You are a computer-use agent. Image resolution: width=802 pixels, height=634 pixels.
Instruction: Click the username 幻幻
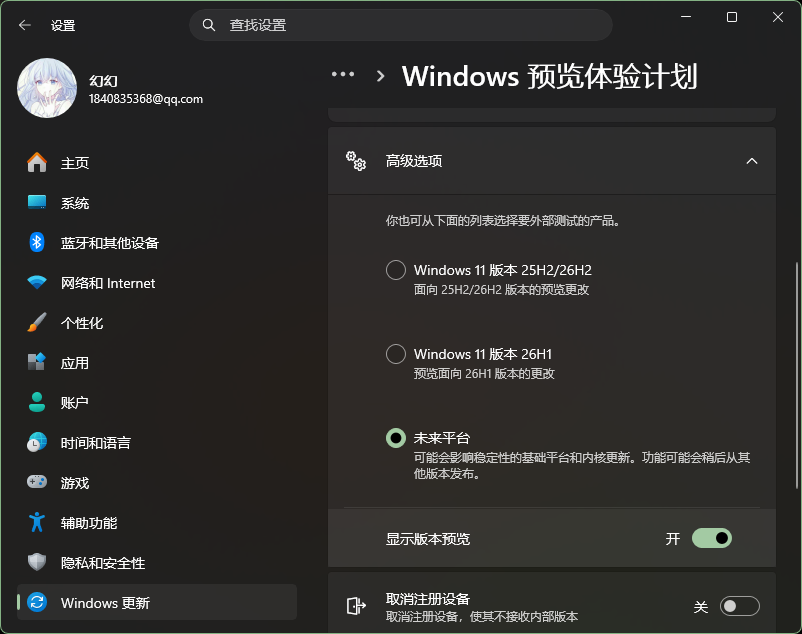pos(103,81)
